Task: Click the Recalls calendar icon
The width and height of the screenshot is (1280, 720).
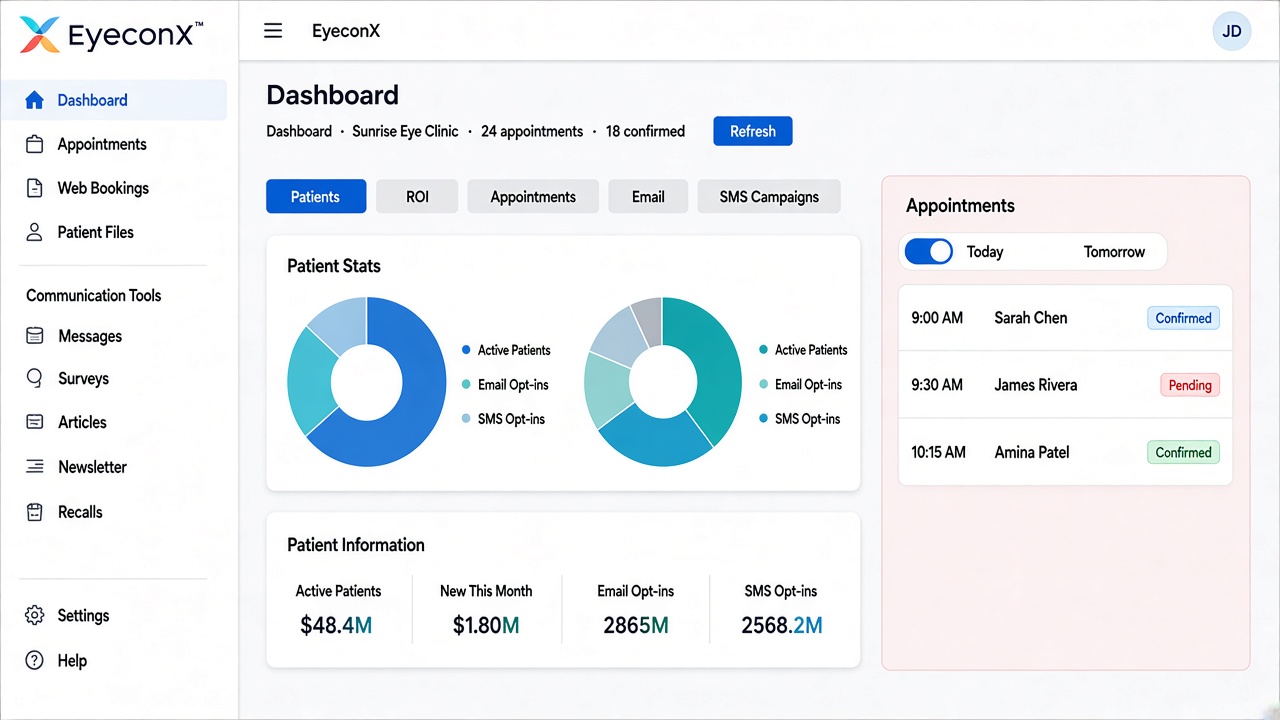Action: (34, 512)
